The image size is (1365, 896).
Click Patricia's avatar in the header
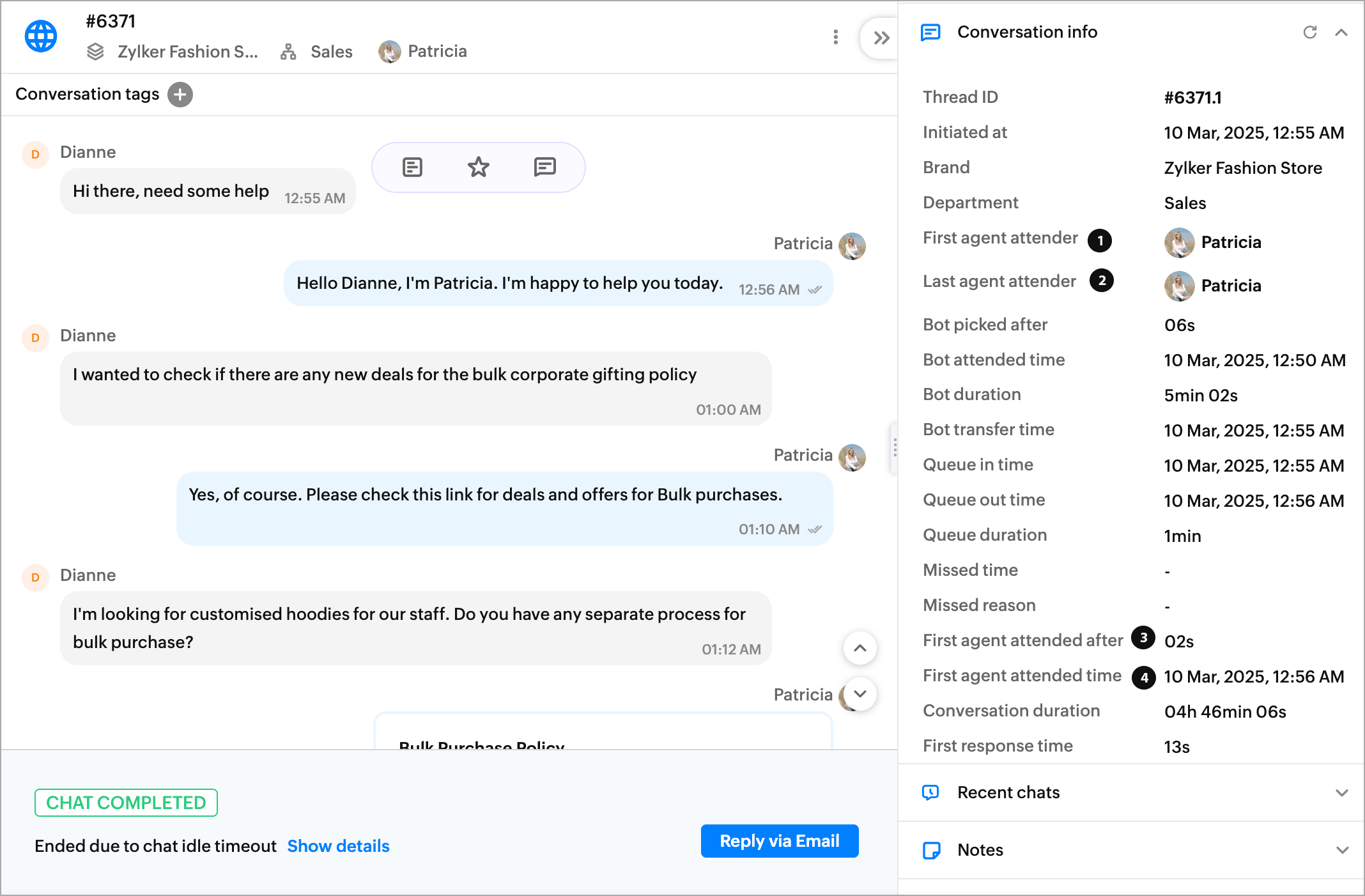pyautogui.click(x=389, y=52)
